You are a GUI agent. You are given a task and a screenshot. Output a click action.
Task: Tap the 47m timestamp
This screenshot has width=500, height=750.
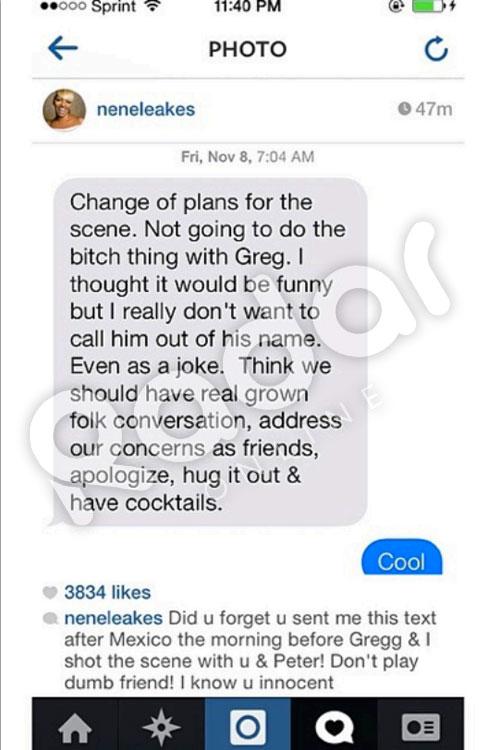click(x=425, y=109)
